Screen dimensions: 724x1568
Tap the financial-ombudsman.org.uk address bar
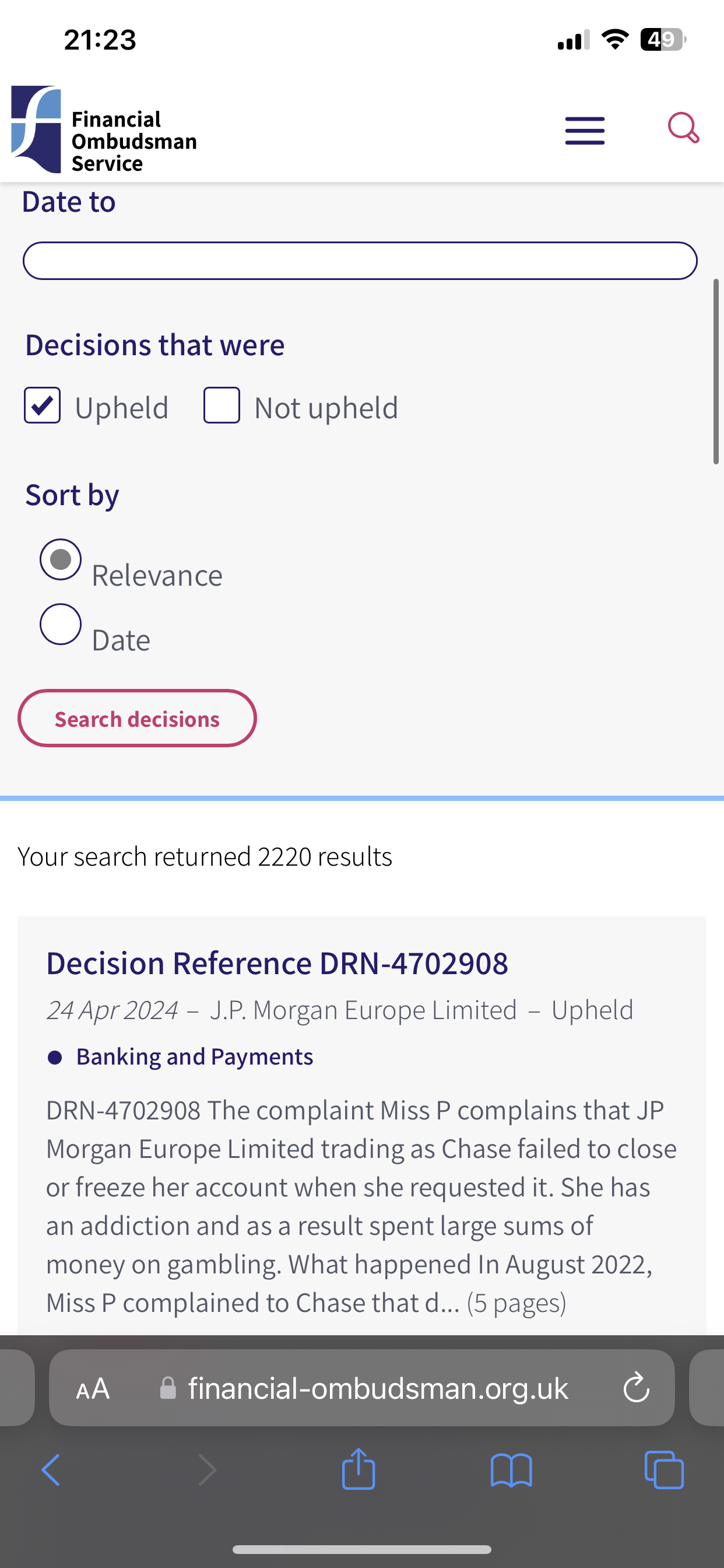(377, 1388)
